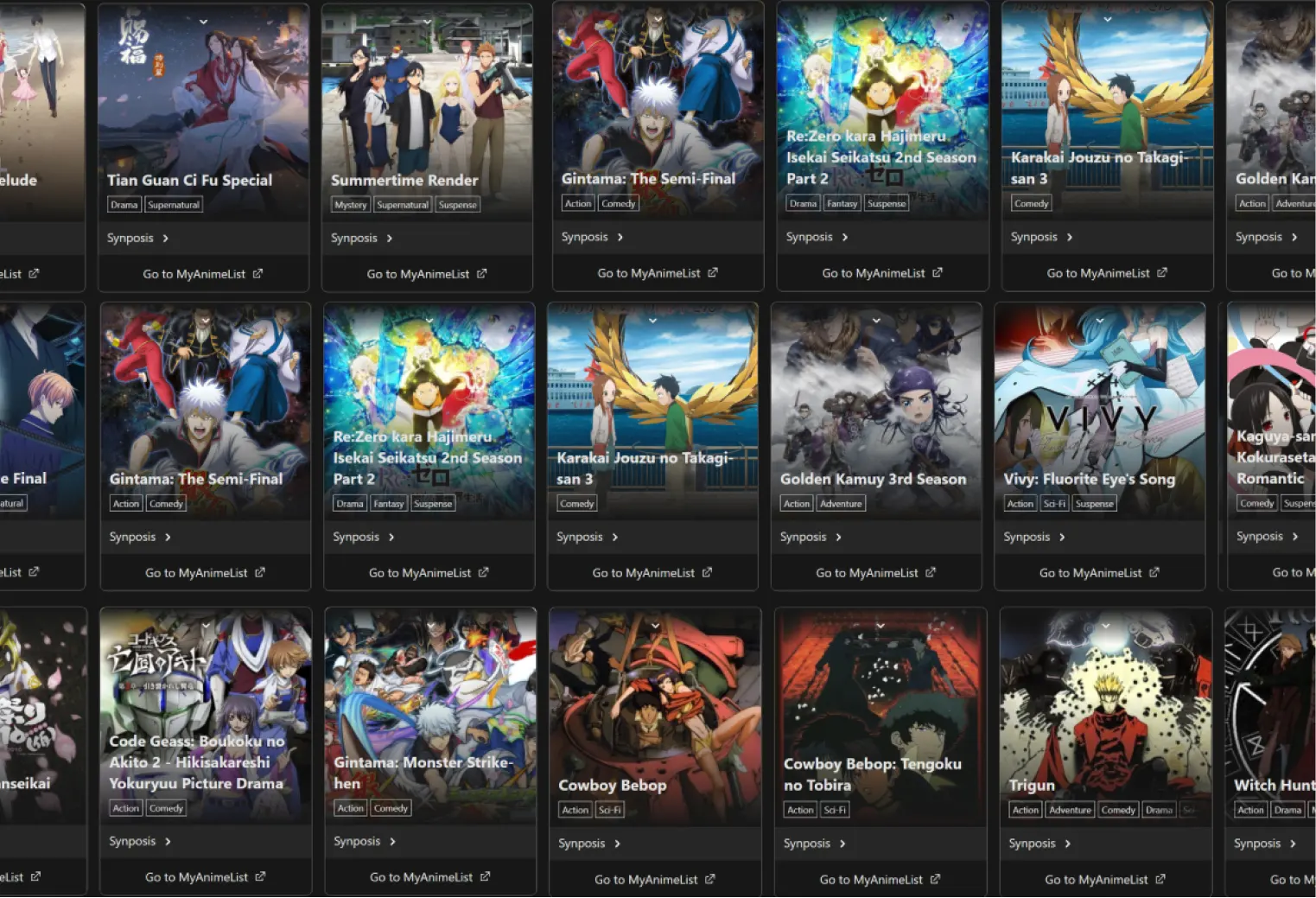Click external link icon under Vivy: Fluorite Eye's Song
Viewport: 1316px width, 898px height.
click(1154, 572)
